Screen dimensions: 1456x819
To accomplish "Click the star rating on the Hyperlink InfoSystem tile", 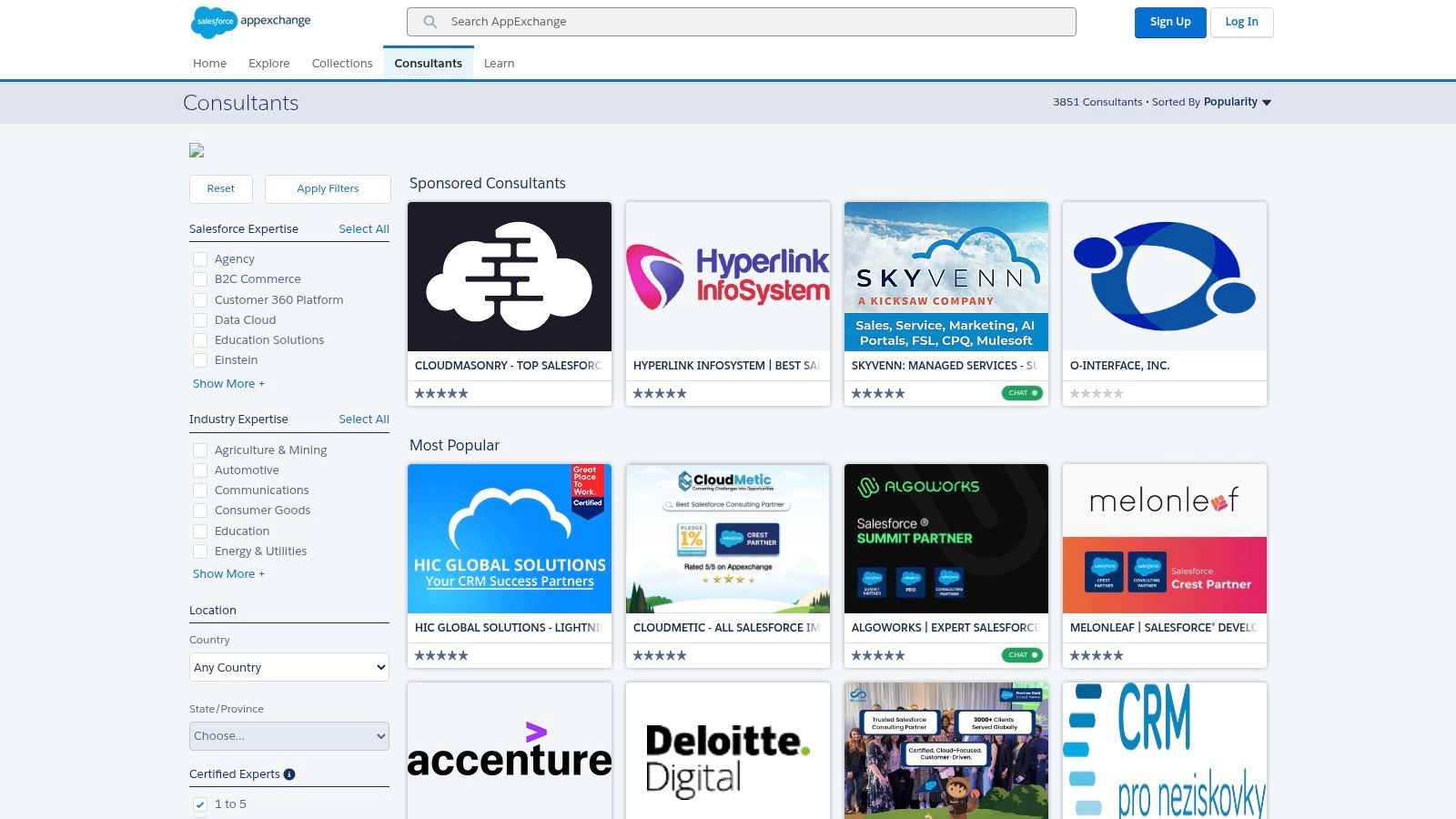I will 659,393.
